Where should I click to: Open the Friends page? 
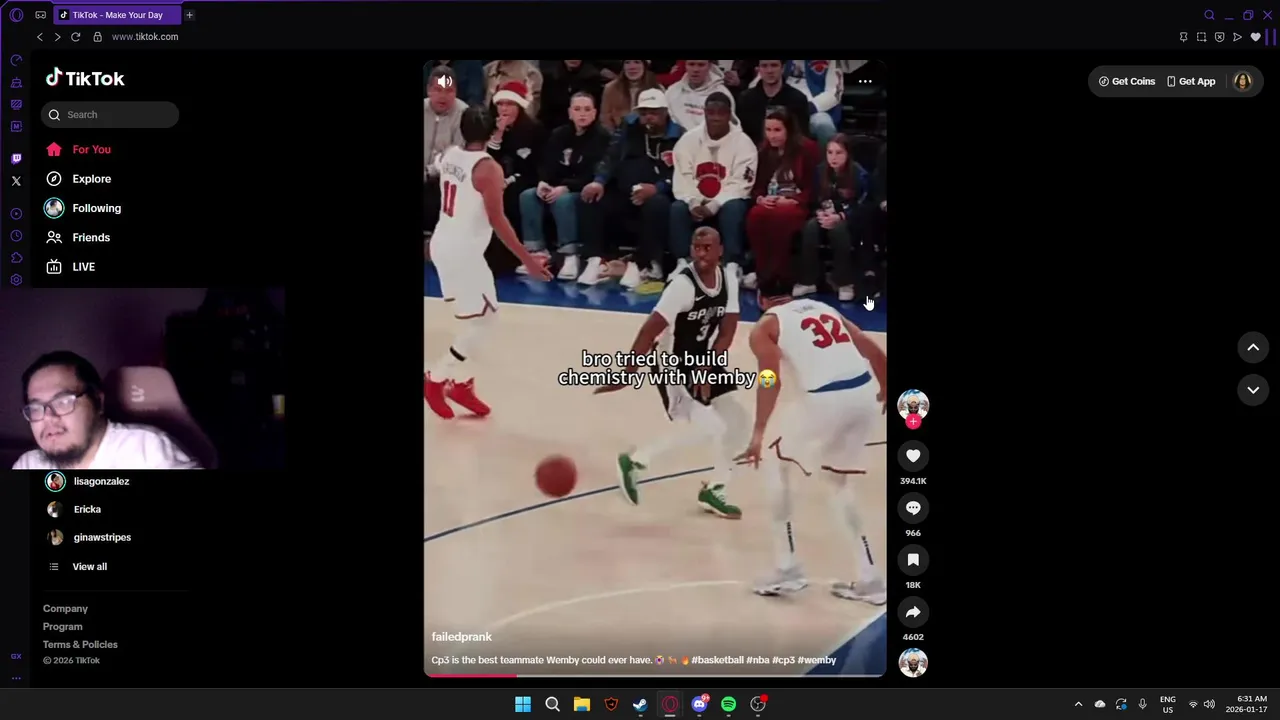(78, 237)
